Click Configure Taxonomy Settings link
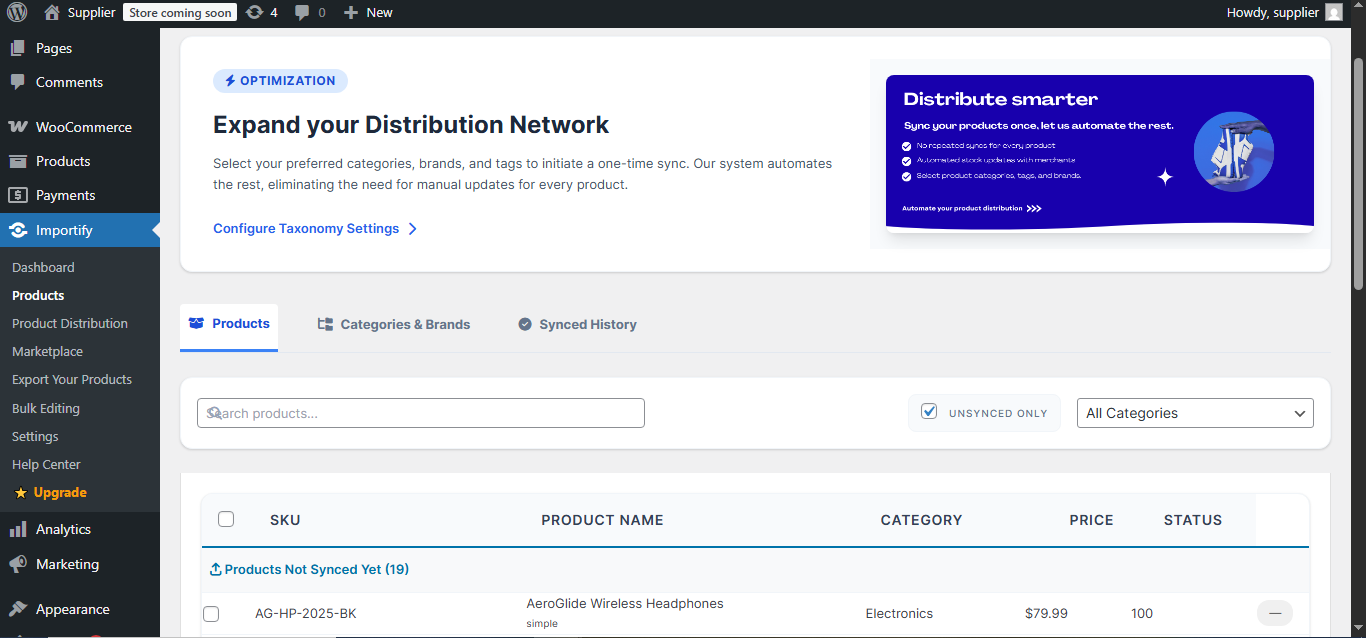This screenshot has width=1366, height=638. [306, 229]
